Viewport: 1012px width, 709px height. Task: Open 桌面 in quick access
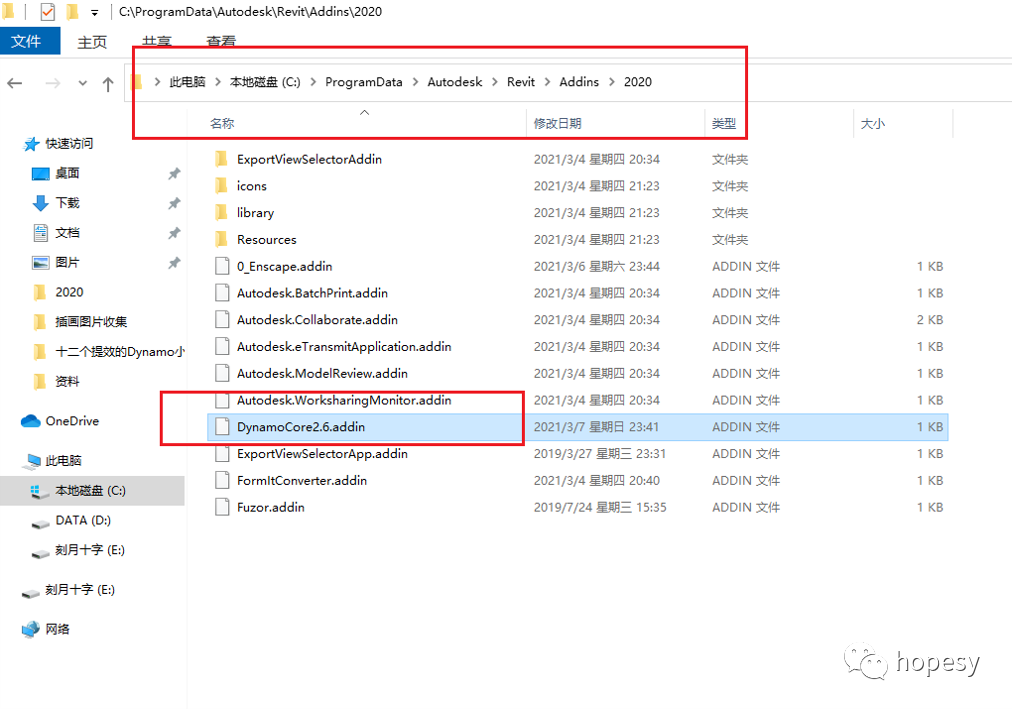[67, 173]
